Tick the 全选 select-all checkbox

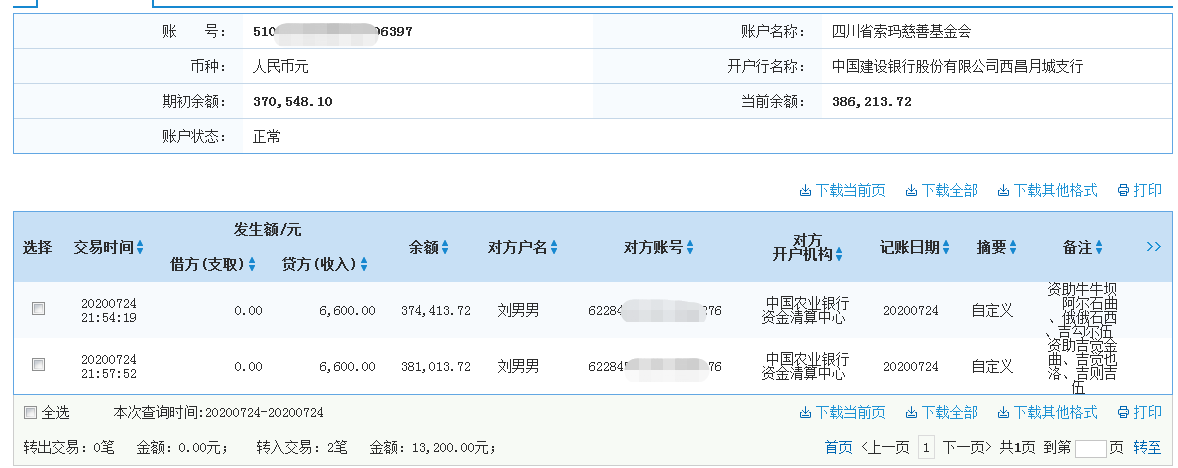pos(30,413)
